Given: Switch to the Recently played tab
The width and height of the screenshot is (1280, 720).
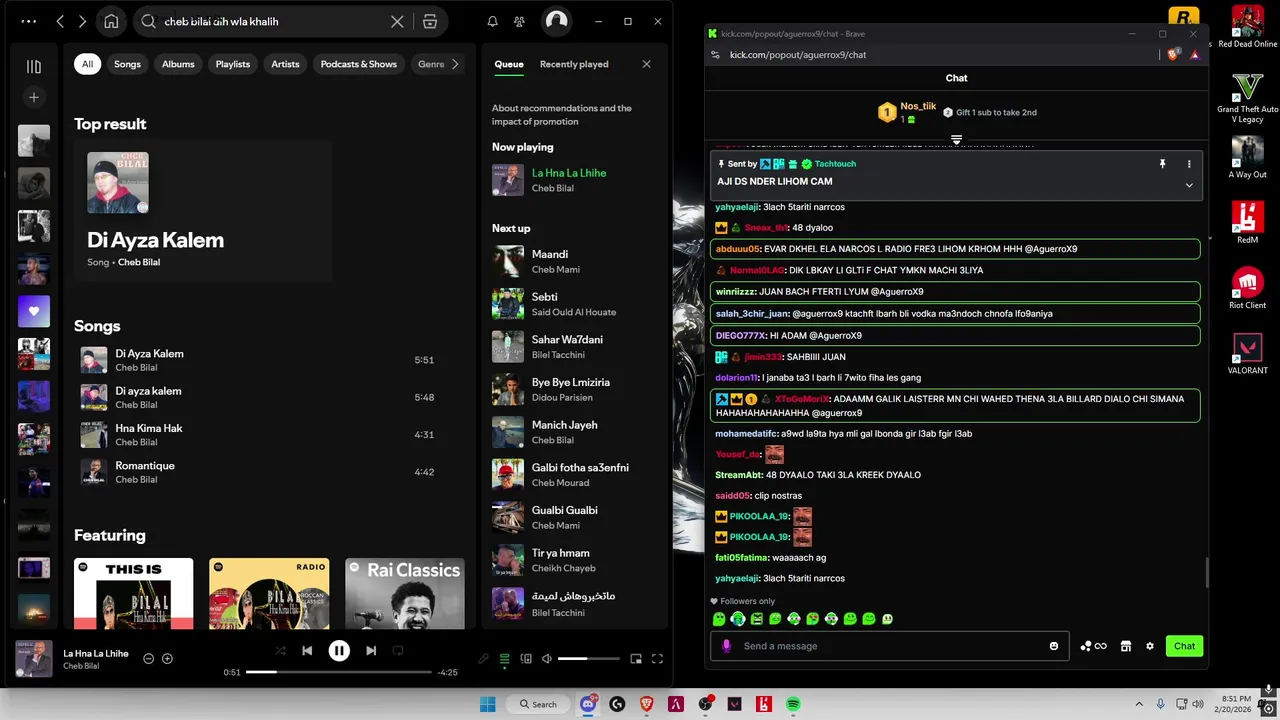Looking at the screenshot, I should (574, 64).
